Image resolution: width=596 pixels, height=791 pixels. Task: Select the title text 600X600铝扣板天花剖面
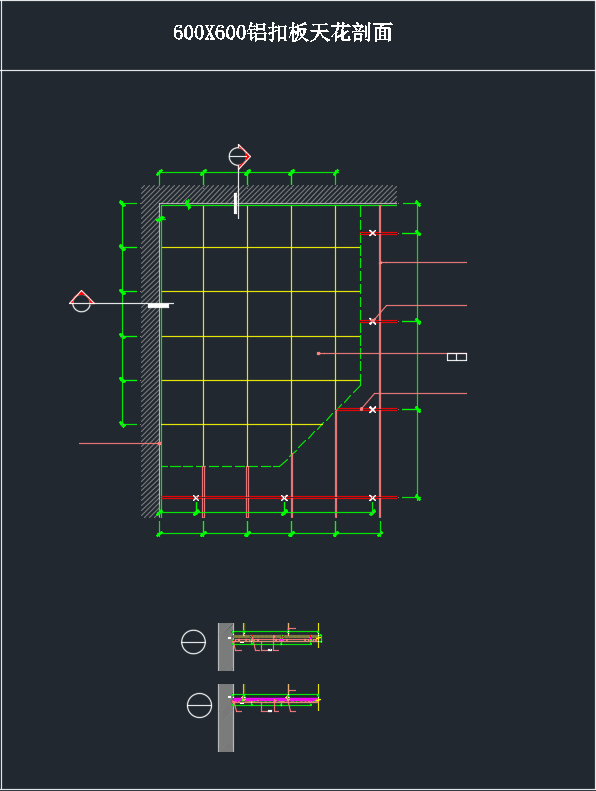pos(283,33)
